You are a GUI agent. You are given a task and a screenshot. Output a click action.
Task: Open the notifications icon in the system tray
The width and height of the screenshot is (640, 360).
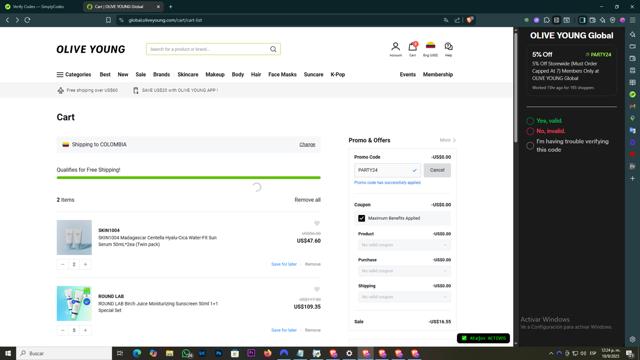(630, 353)
